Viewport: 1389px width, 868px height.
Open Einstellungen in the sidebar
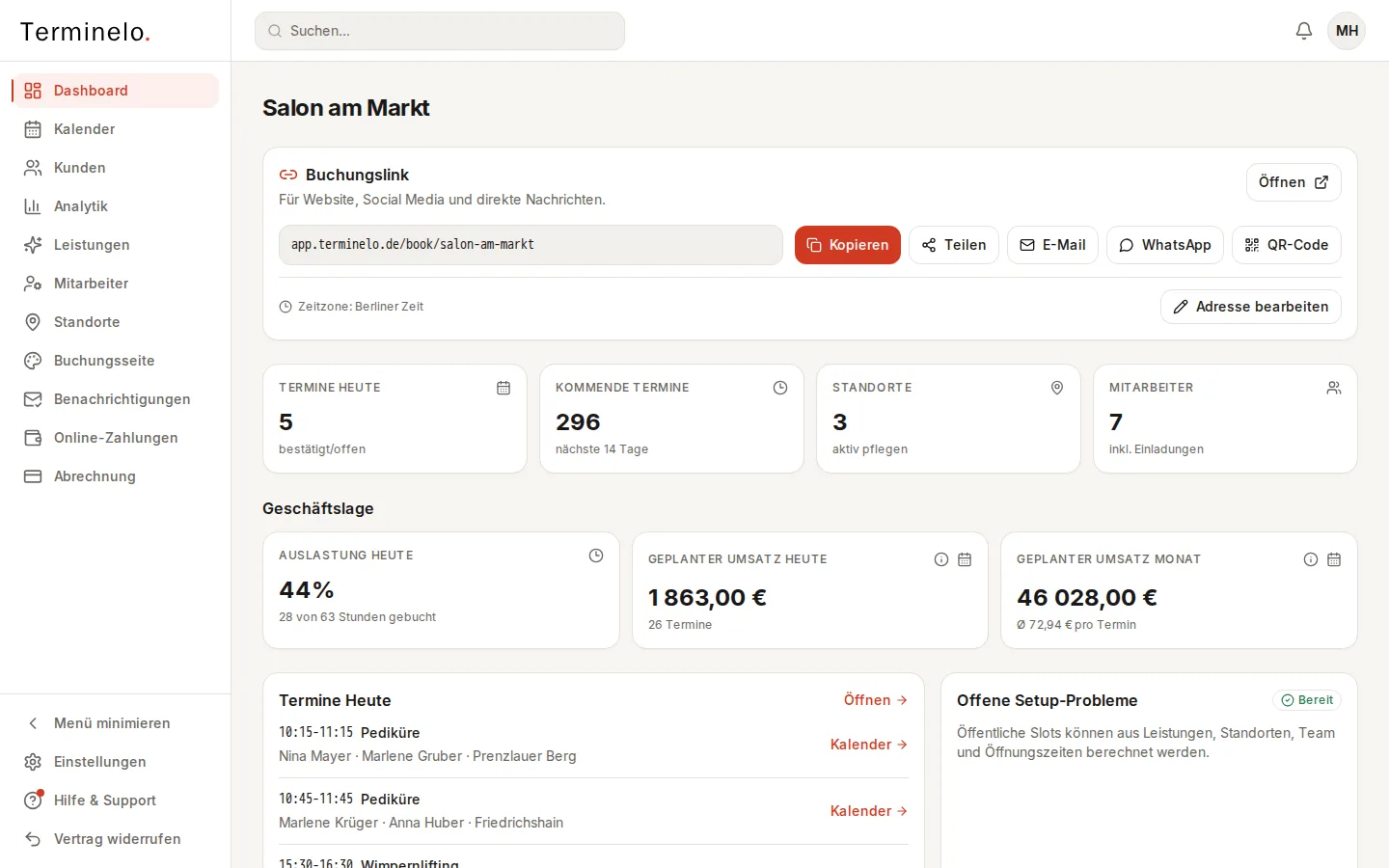(x=116, y=762)
